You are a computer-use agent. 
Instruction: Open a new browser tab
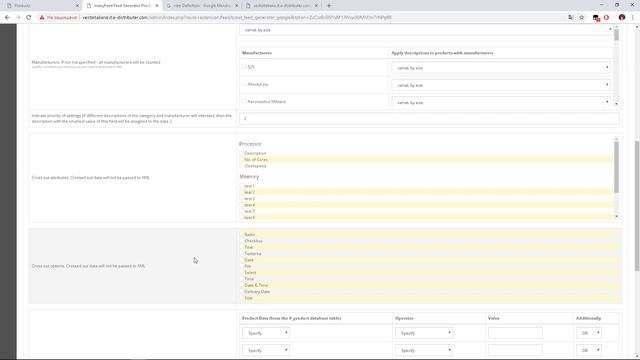click(329, 6)
